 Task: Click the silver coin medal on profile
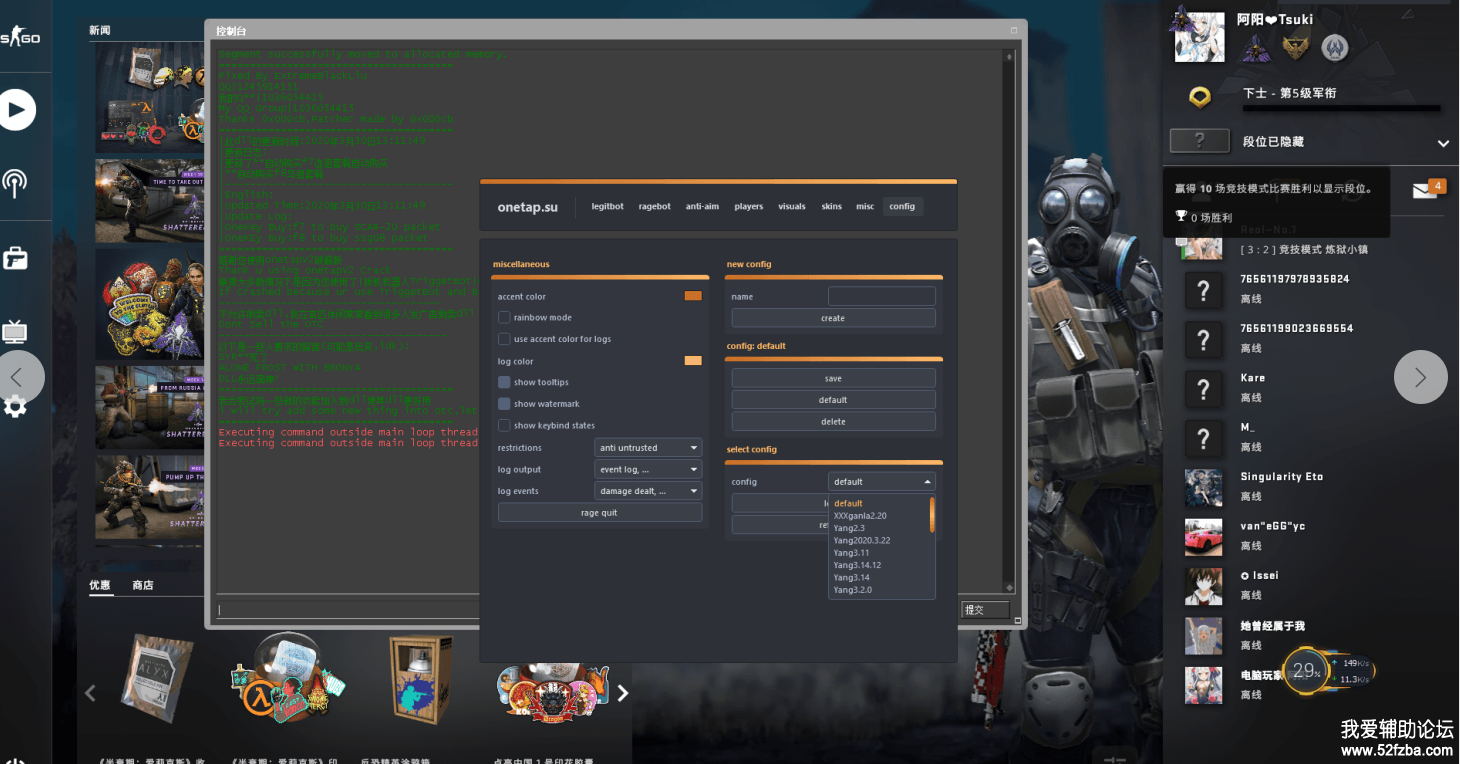tap(1335, 47)
